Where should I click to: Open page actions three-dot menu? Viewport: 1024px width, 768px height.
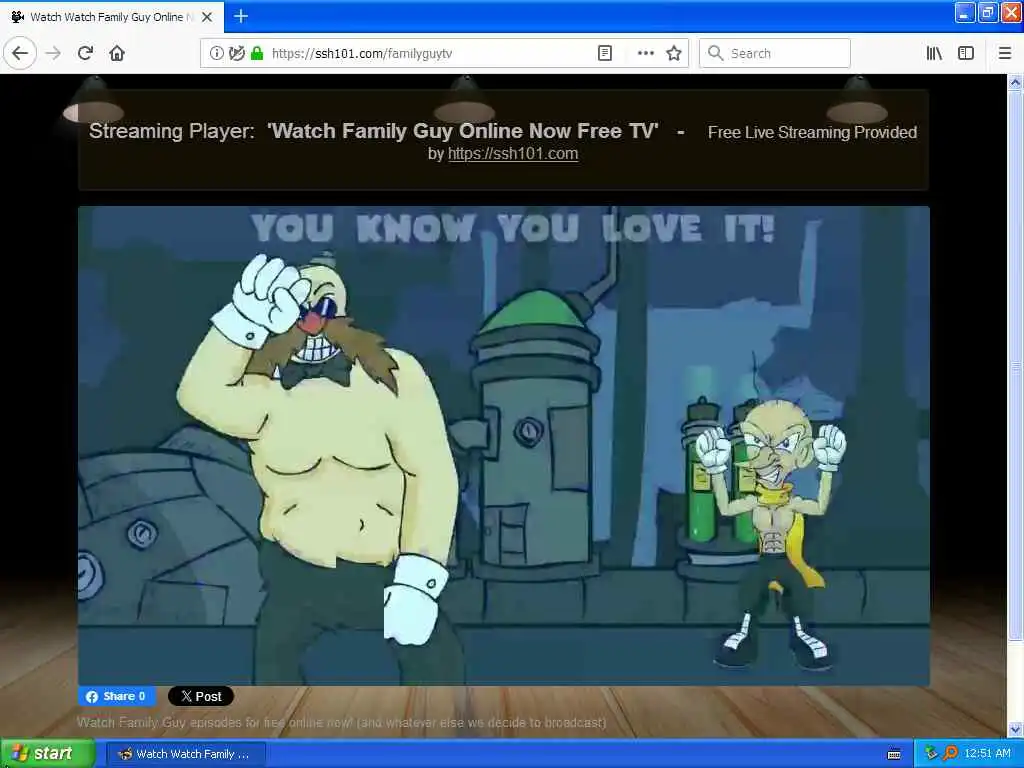(x=645, y=53)
